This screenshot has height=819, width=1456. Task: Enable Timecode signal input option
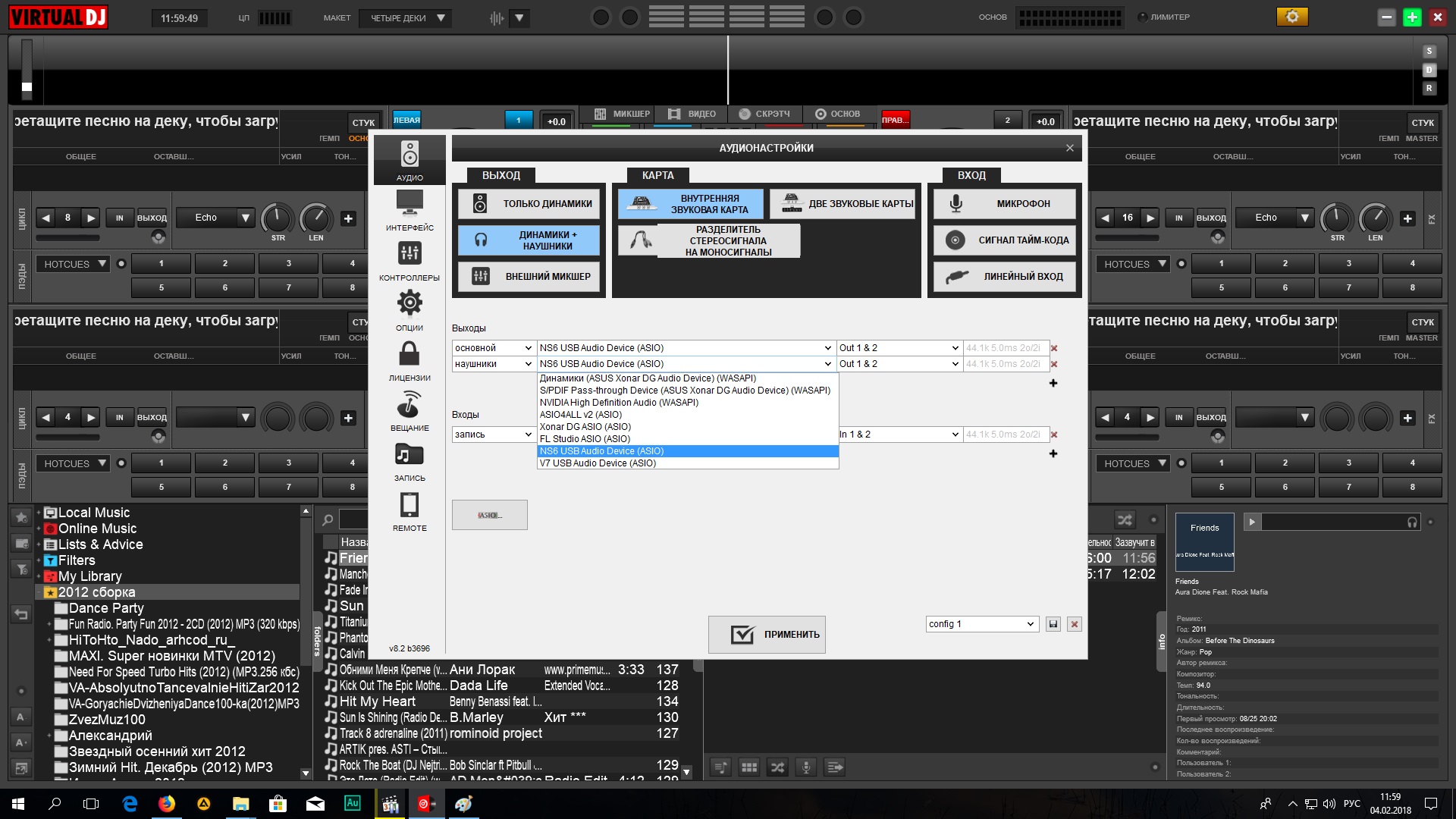(1005, 240)
